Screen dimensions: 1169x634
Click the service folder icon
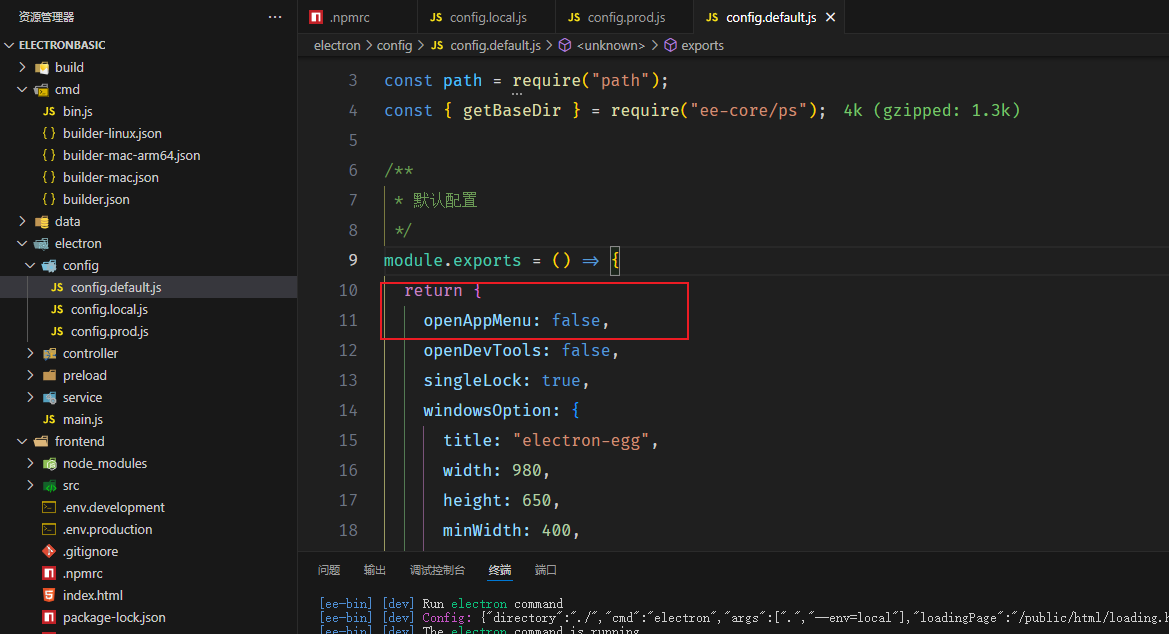(49, 398)
